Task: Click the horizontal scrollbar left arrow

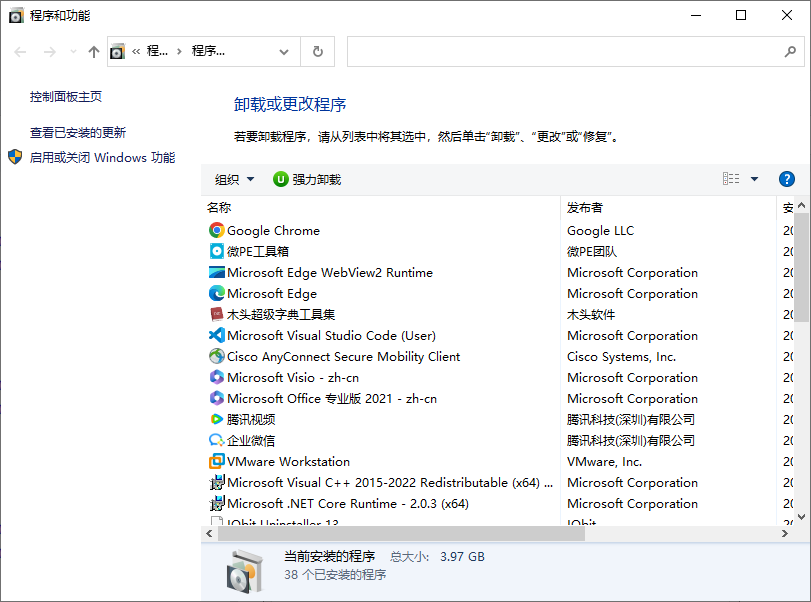Action: click(209, 534)
